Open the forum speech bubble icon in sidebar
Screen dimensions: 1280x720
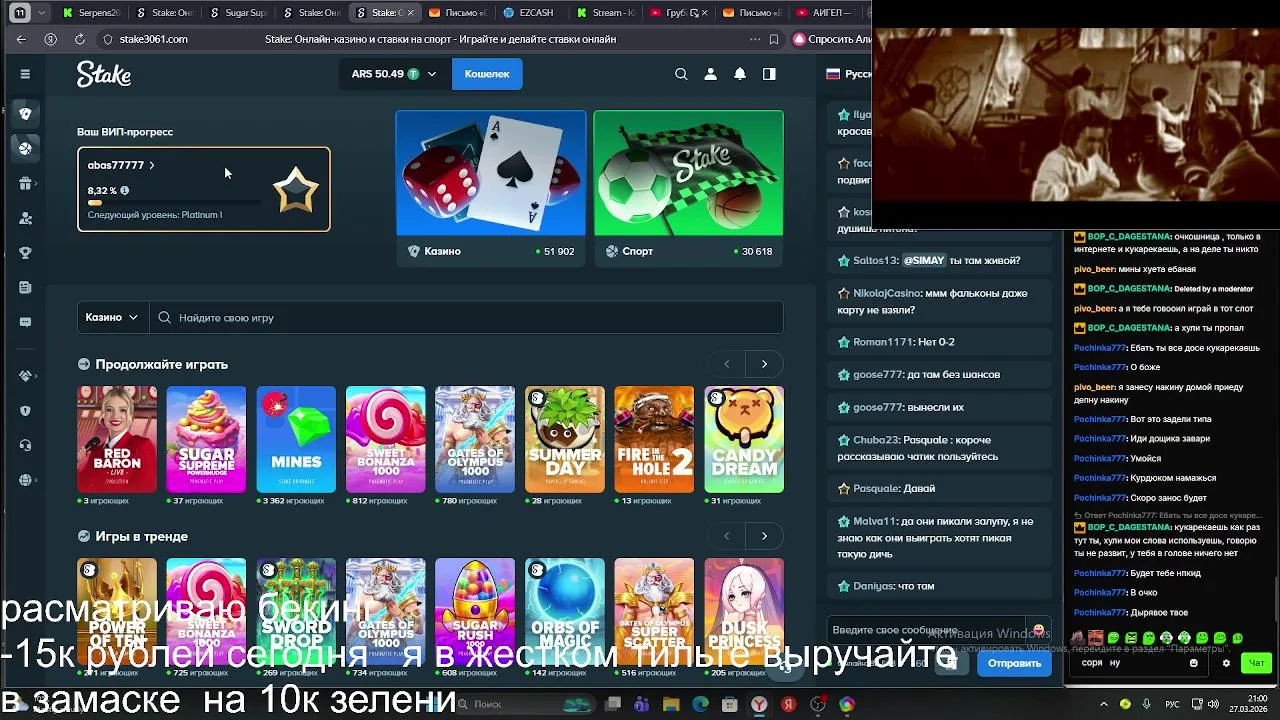(25, 322)
